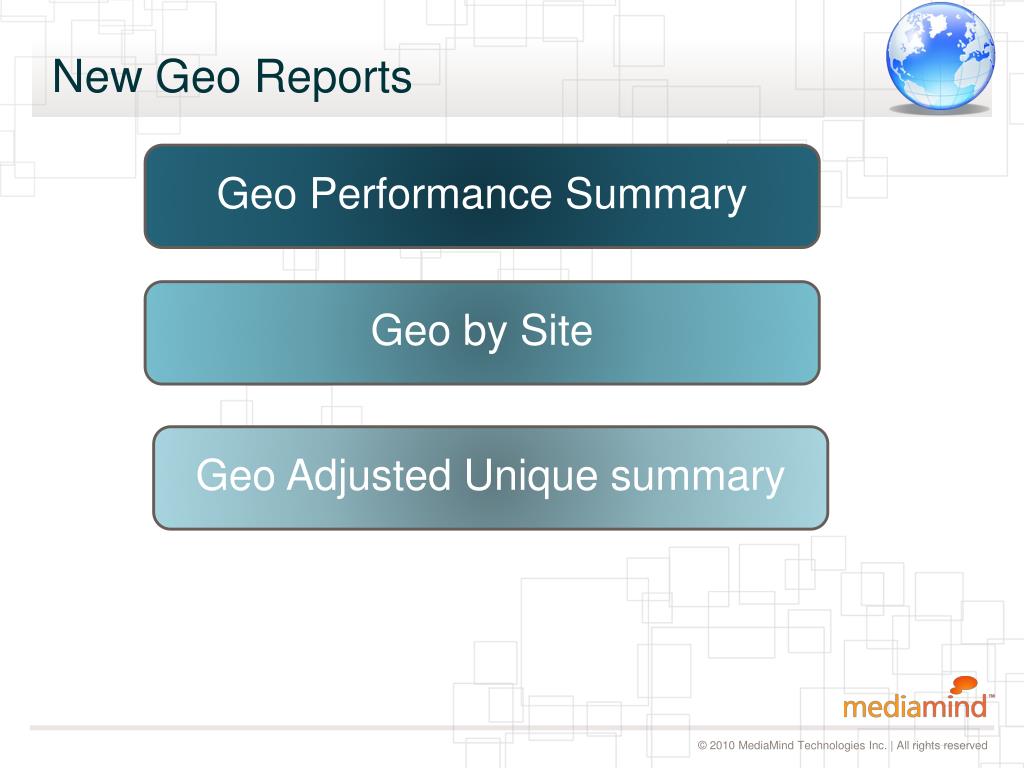This screenshot has width=1024, height=768.
Task: Click the word Performance in dark button
Action: [431, 193]
